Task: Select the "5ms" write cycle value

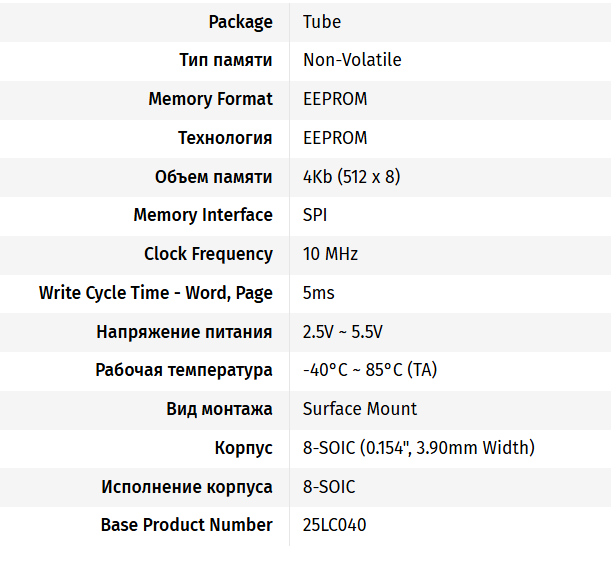Action: (x=319, y=293)
